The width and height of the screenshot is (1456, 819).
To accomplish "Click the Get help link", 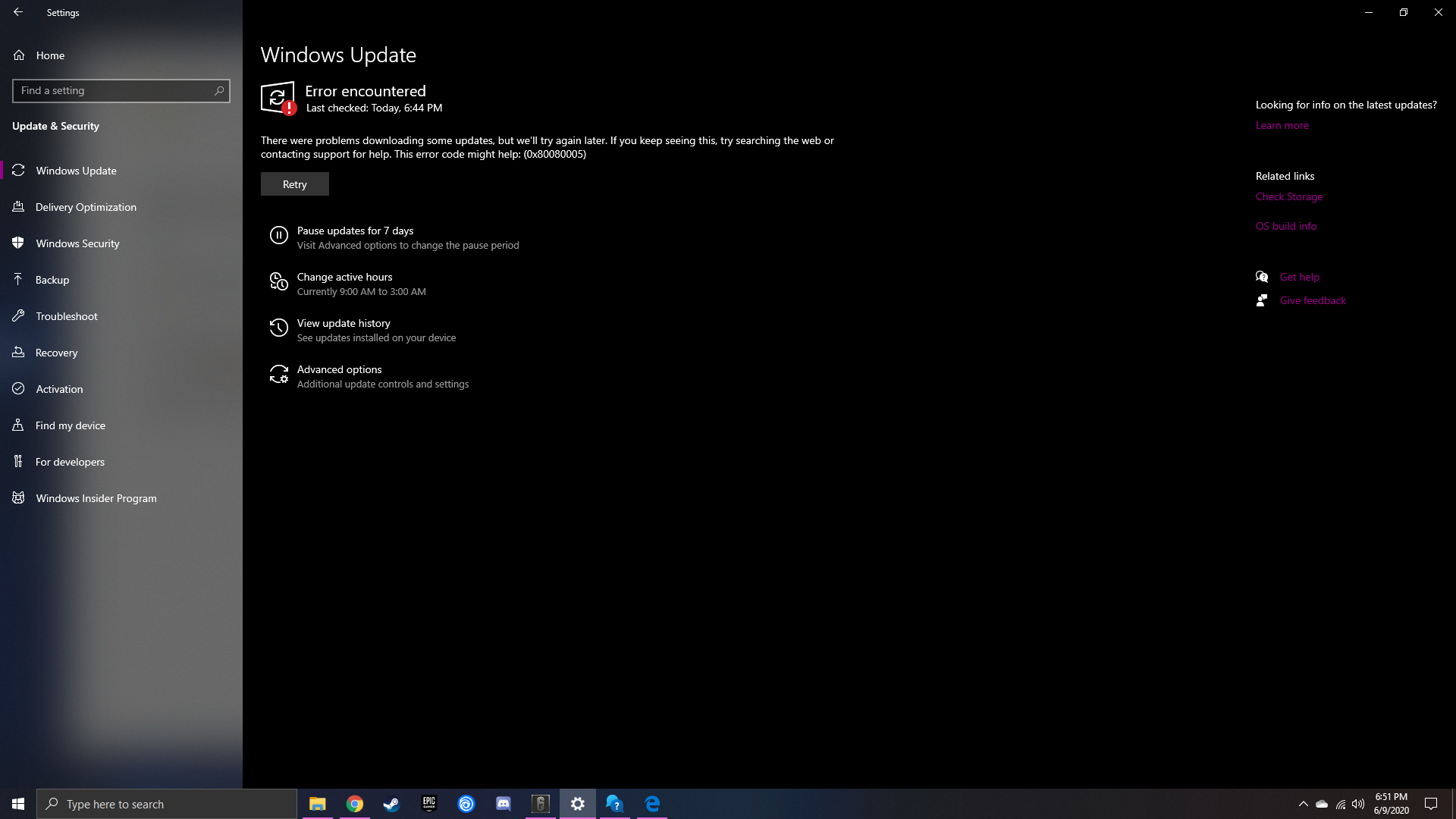I will click(1299, 277).
